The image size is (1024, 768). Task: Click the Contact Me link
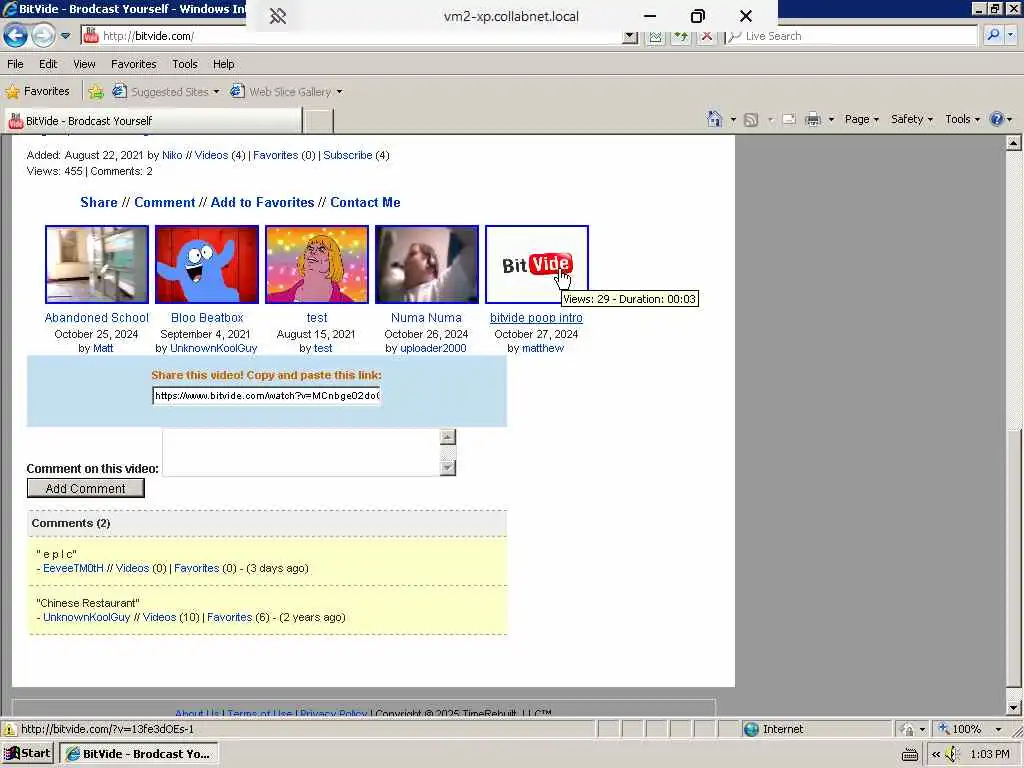click(x=365, y=202)
